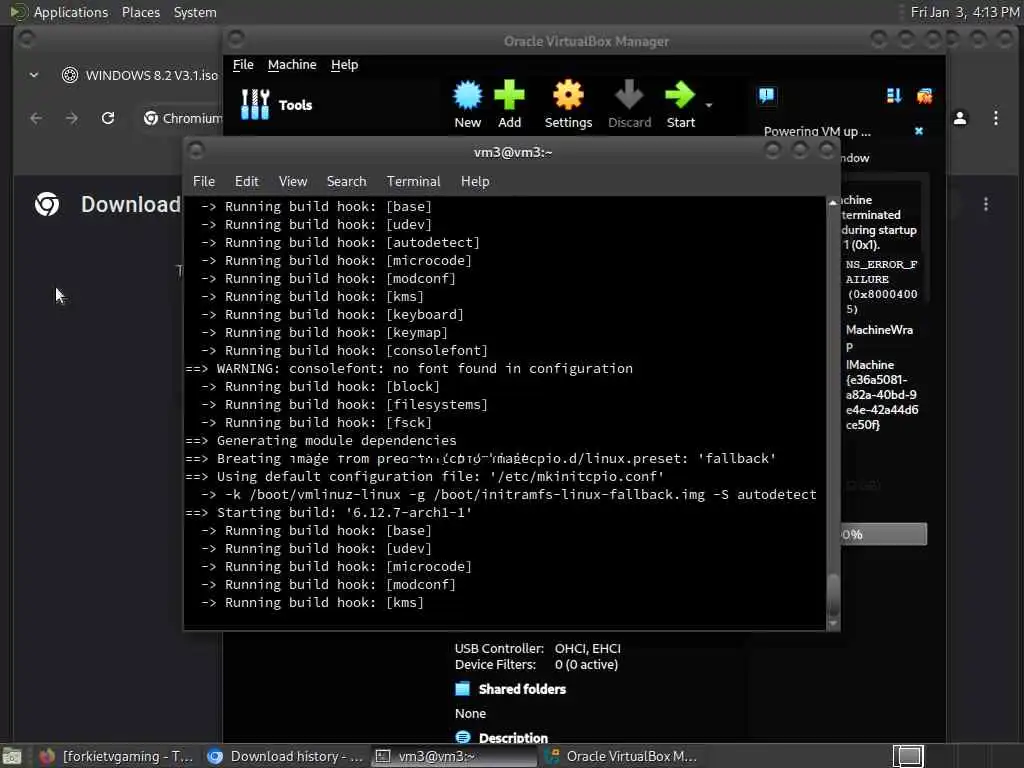Select the Tools item in VirtualBox
The width and height of the screenshot is (1024, 768).
[x=276, y=104]
